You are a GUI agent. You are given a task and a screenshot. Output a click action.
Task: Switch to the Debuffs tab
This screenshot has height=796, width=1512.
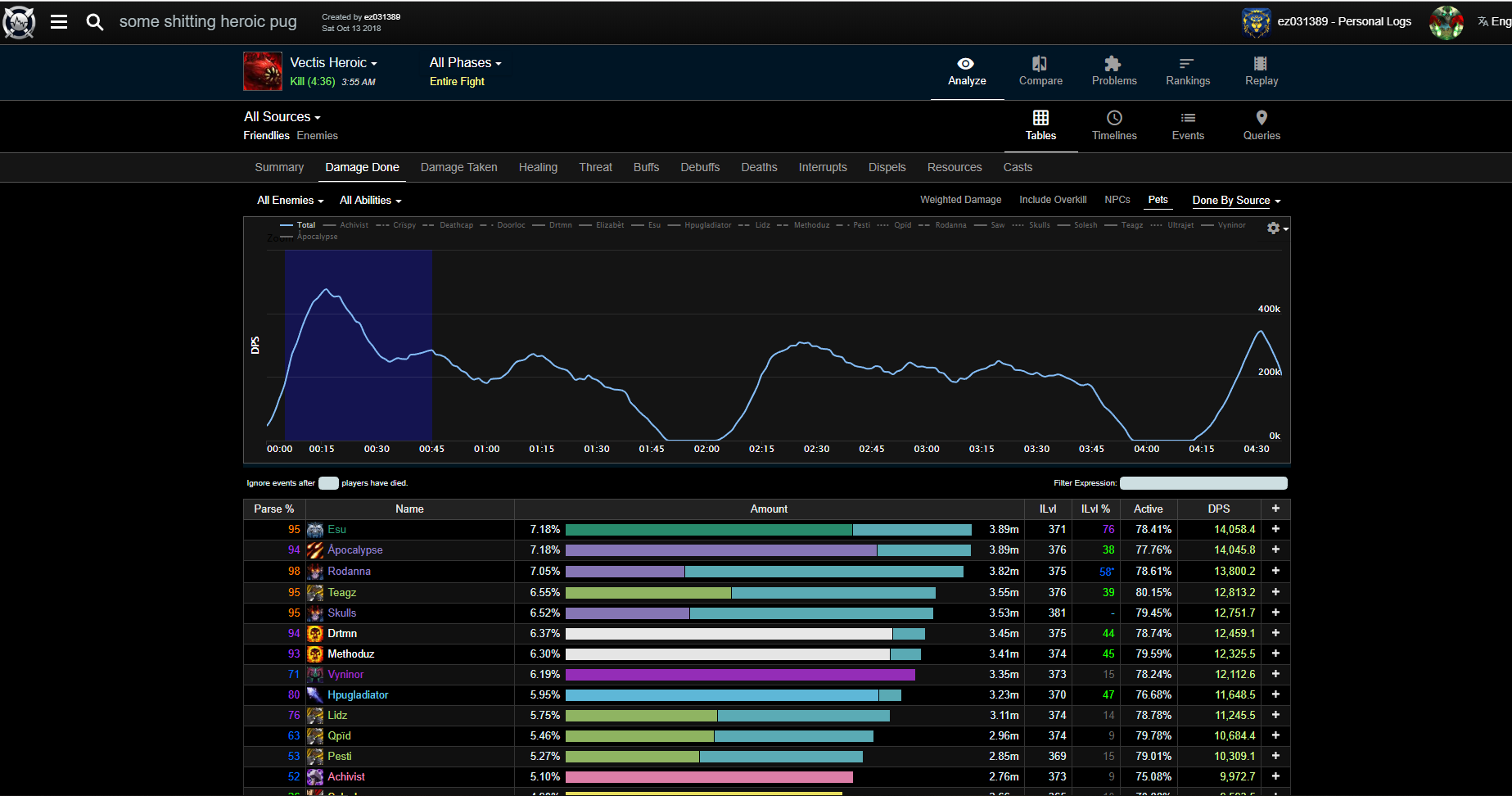(x=700, y=167)
